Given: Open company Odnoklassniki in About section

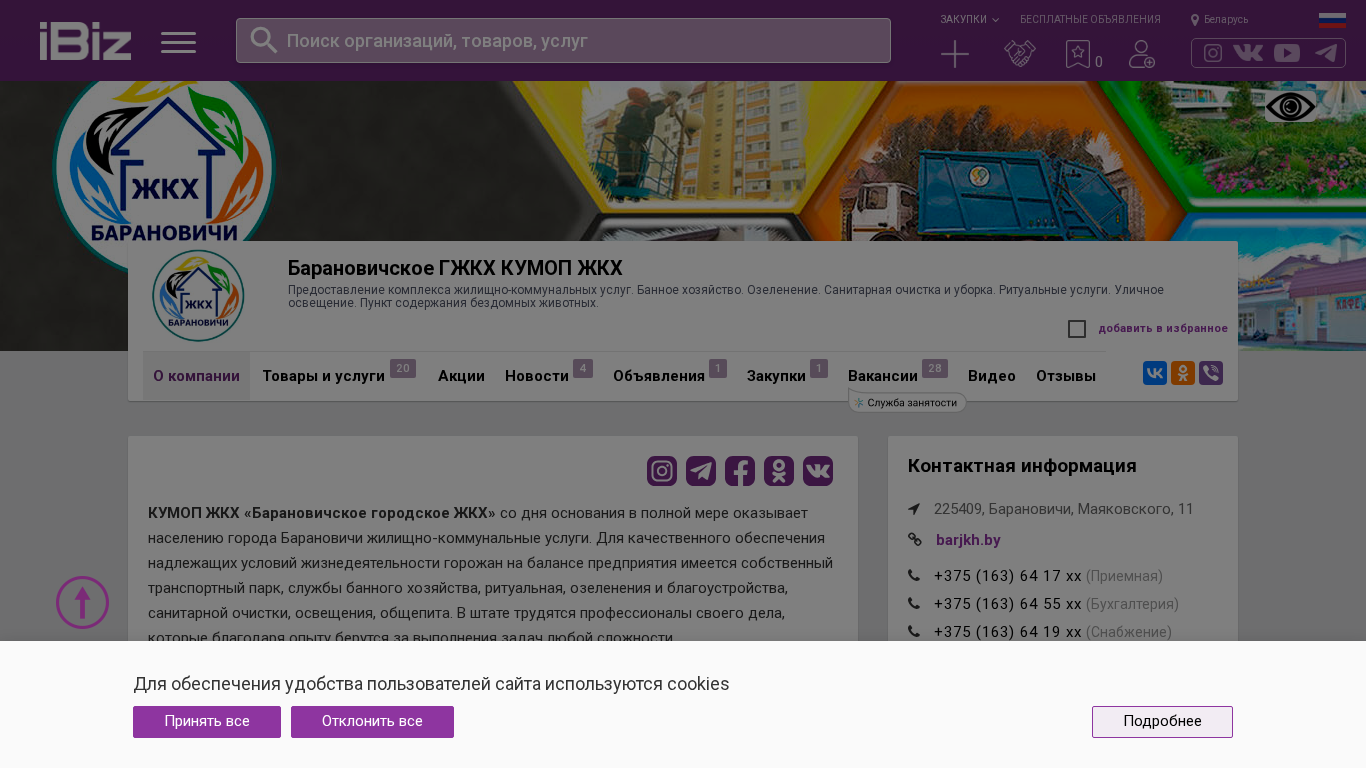Looking at the screenshot, I should [x=779, y=471].
